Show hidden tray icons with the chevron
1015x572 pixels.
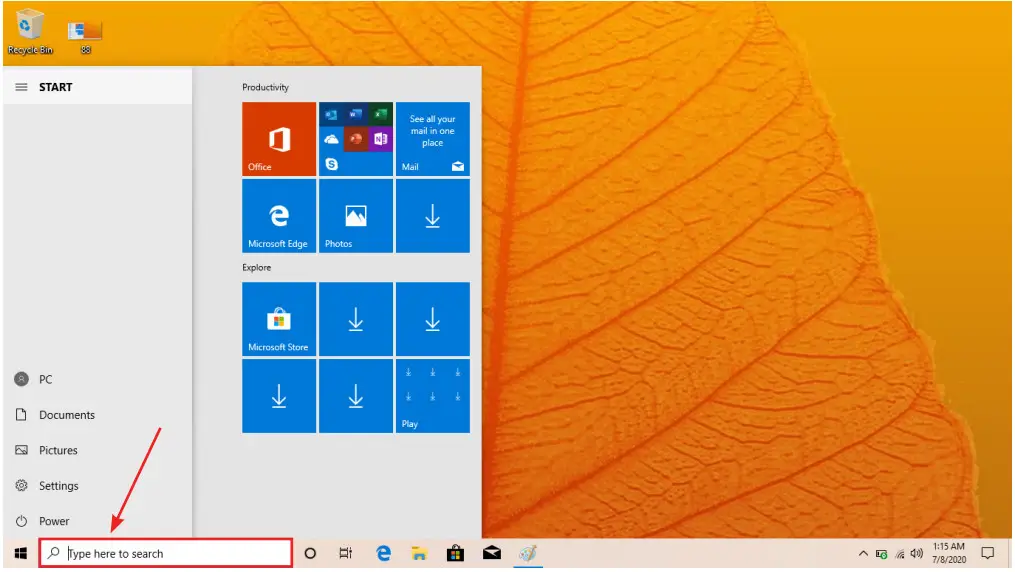pyautogui.click(x=863, y=554)
